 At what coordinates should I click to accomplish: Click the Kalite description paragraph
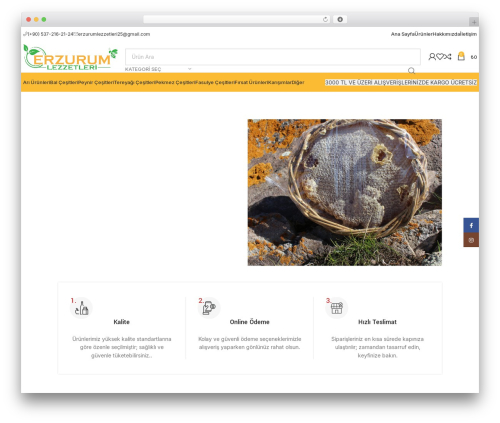[x=122, y=347]
